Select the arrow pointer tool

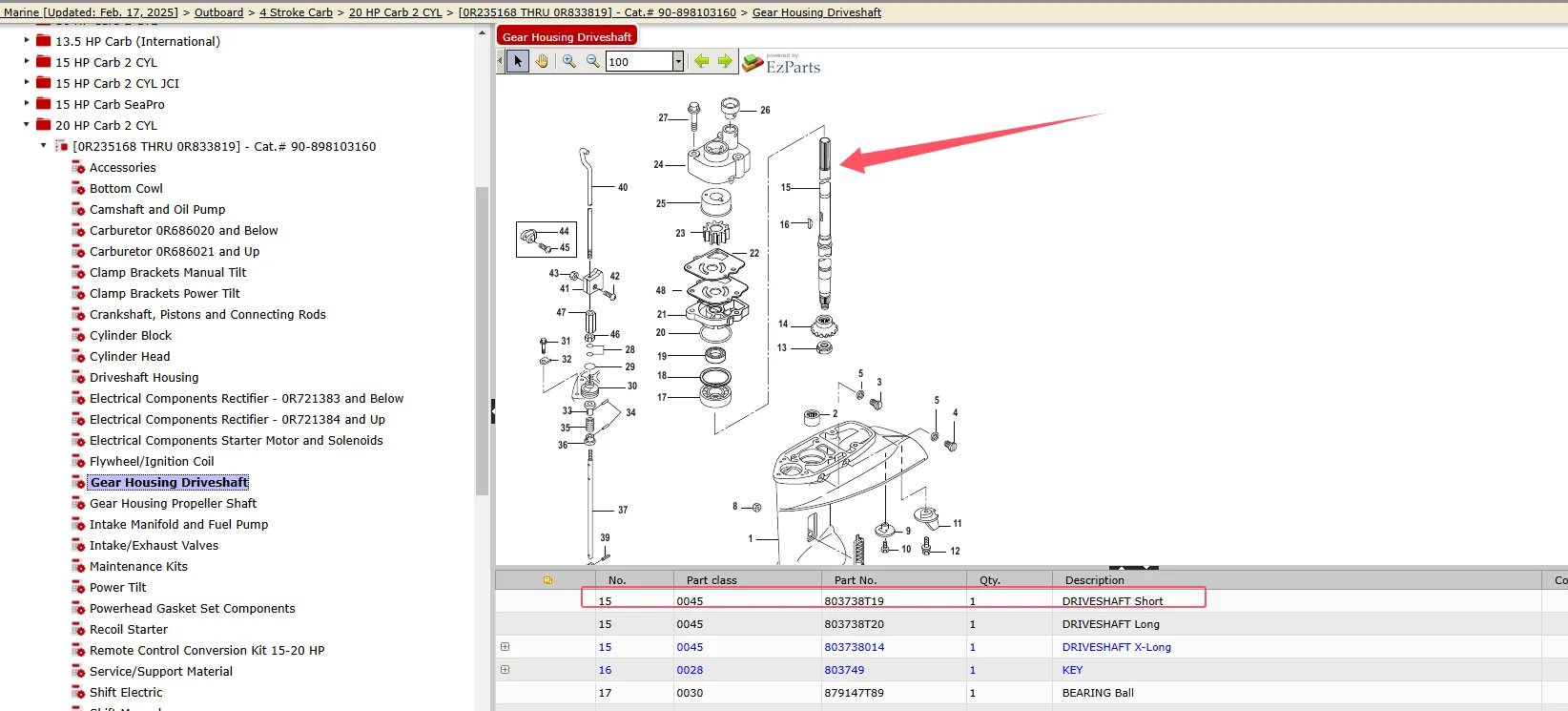518,61
